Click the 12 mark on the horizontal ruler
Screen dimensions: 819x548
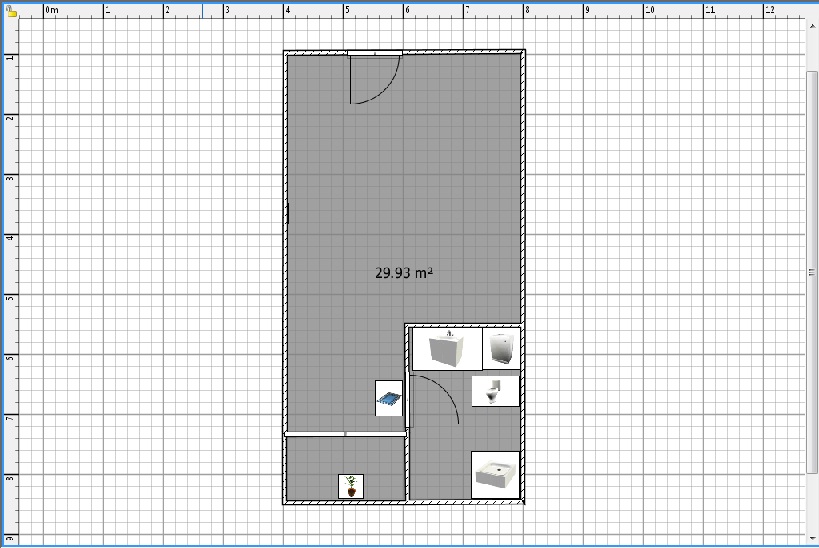coord(770,10)
